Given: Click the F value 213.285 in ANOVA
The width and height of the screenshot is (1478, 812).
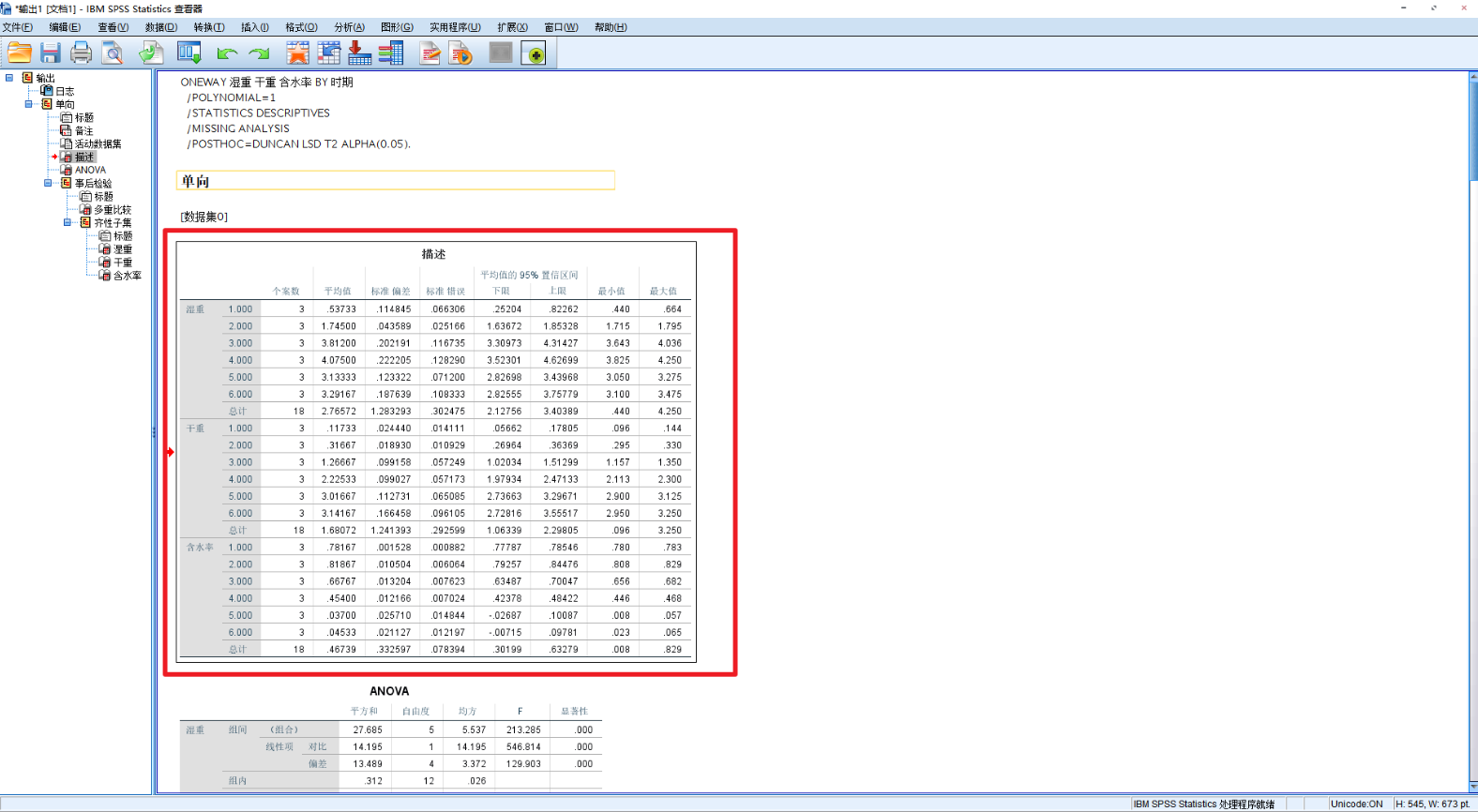Looking at the screenshot, I should pyautogui.click(x=523, y=729).
